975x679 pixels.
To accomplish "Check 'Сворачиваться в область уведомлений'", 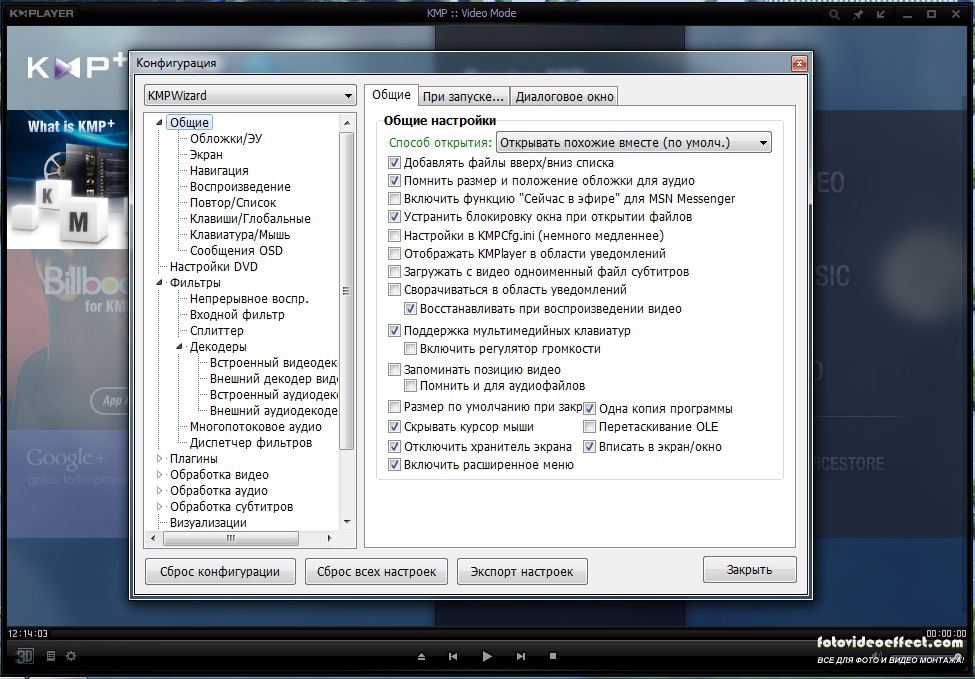I will (x=394, y=290).
